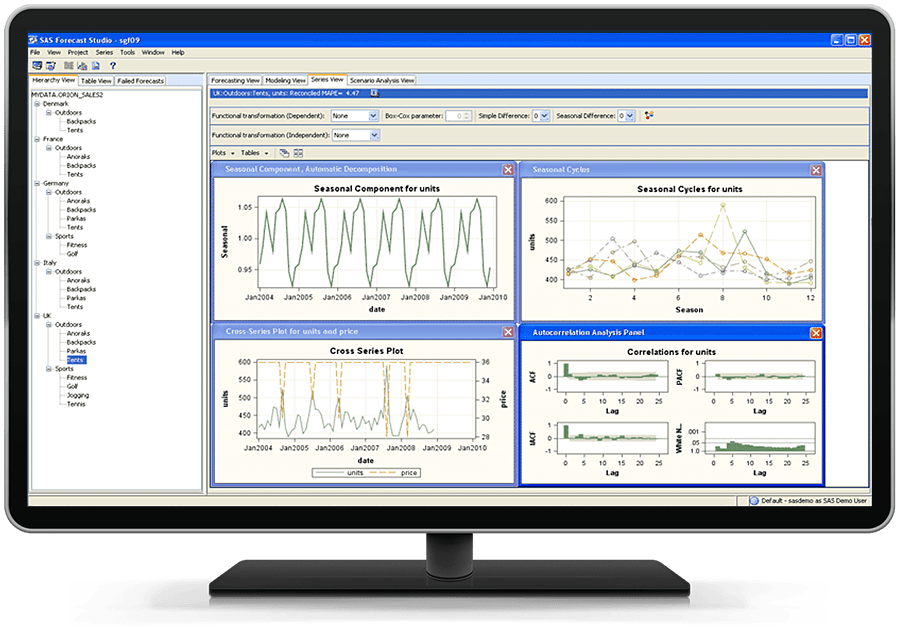The width and height of the screenshot is (900, 629).
Task: Close the Seasonal Component plot window
Action: point(508,170)
